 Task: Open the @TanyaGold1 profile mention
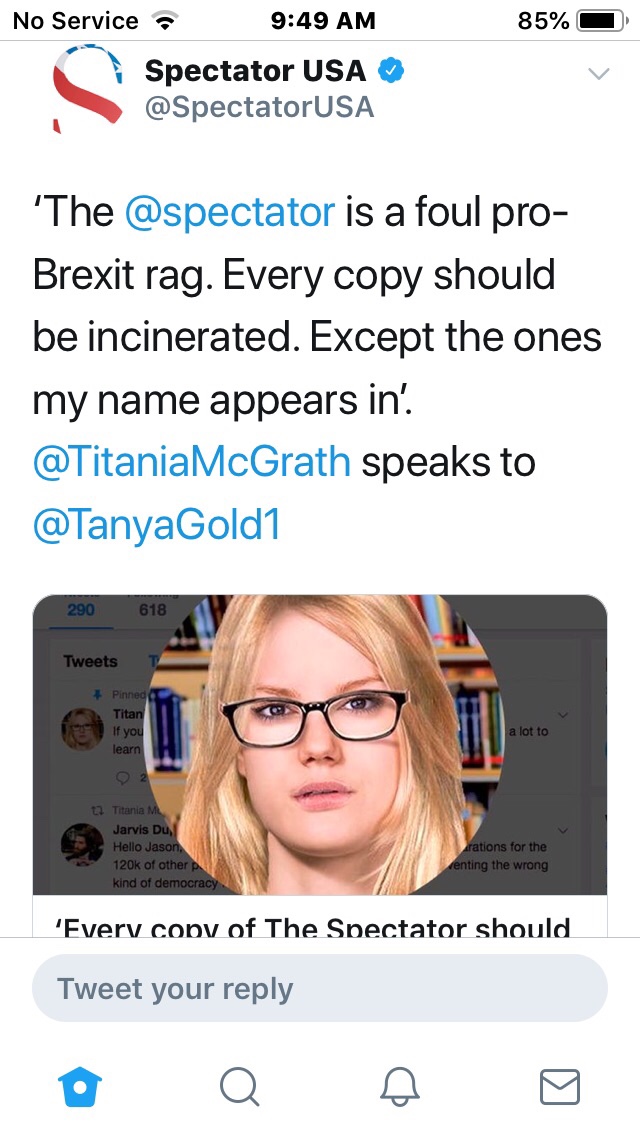[157, 526]
